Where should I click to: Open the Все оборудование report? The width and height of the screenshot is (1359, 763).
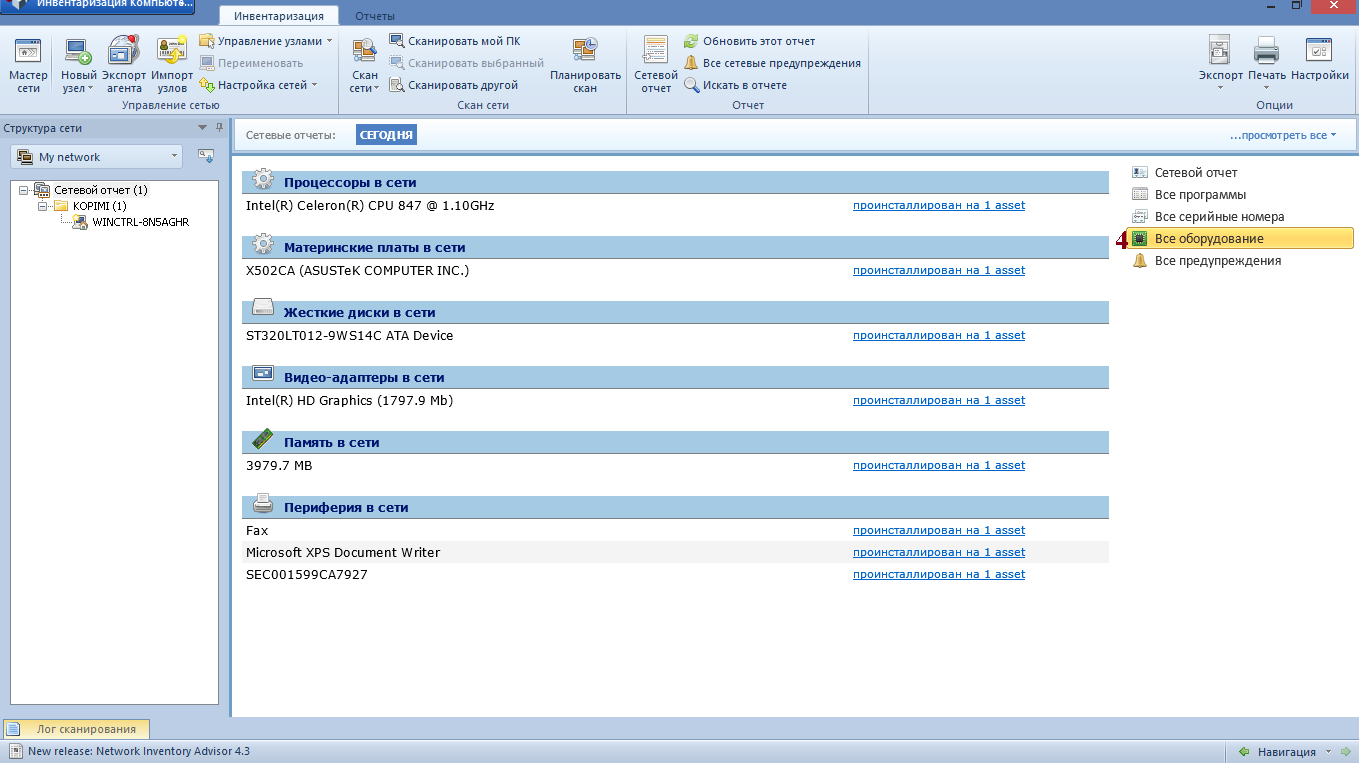(1240, 238)
